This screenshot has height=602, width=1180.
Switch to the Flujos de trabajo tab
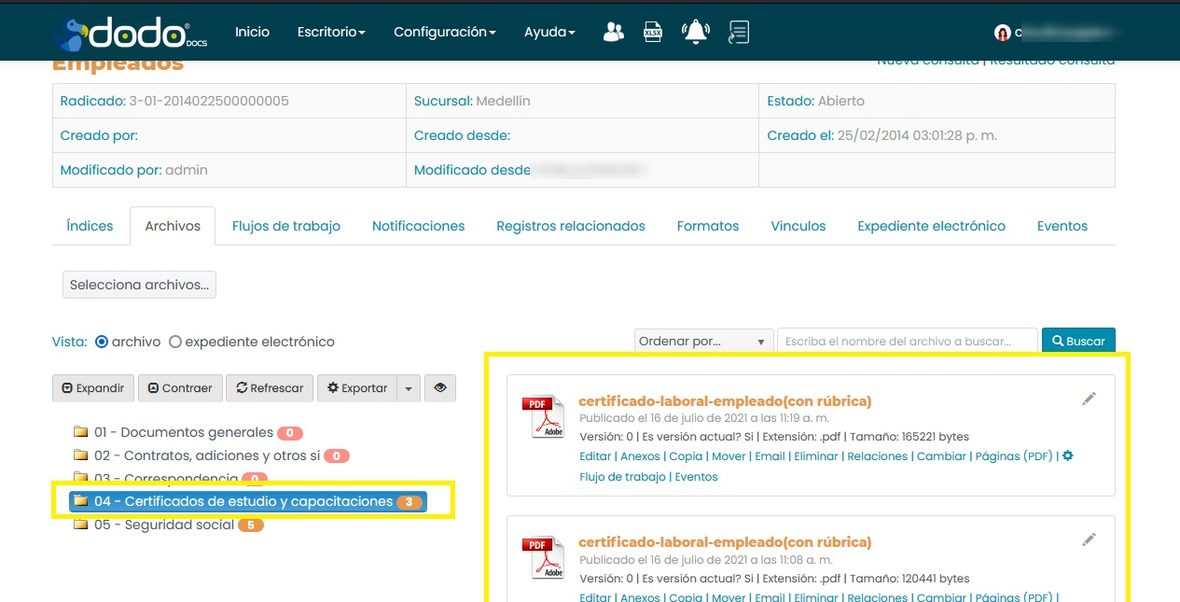pyautogui.click(x=286, y=226)
